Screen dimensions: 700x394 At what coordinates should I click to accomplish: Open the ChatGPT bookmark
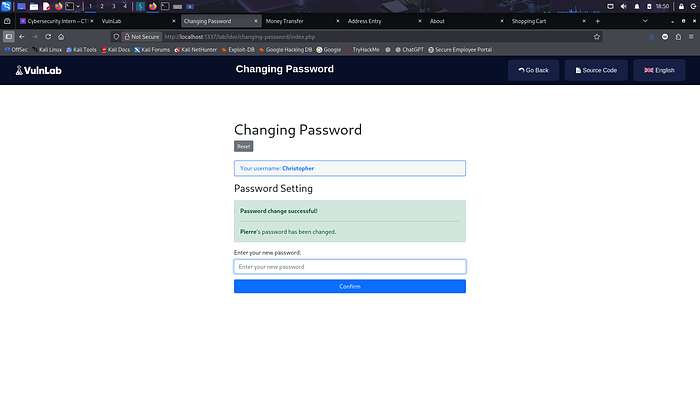click(x=409, y=50)
